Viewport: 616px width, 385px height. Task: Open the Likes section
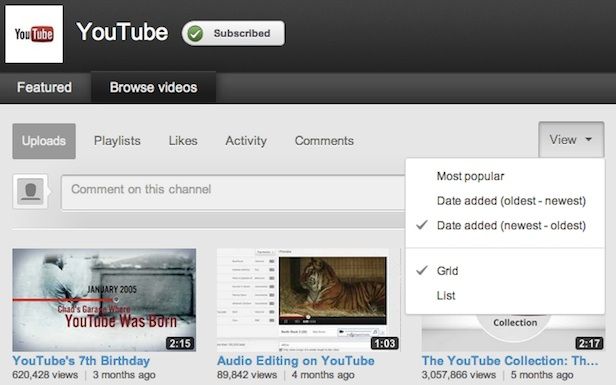click(183, 141)
